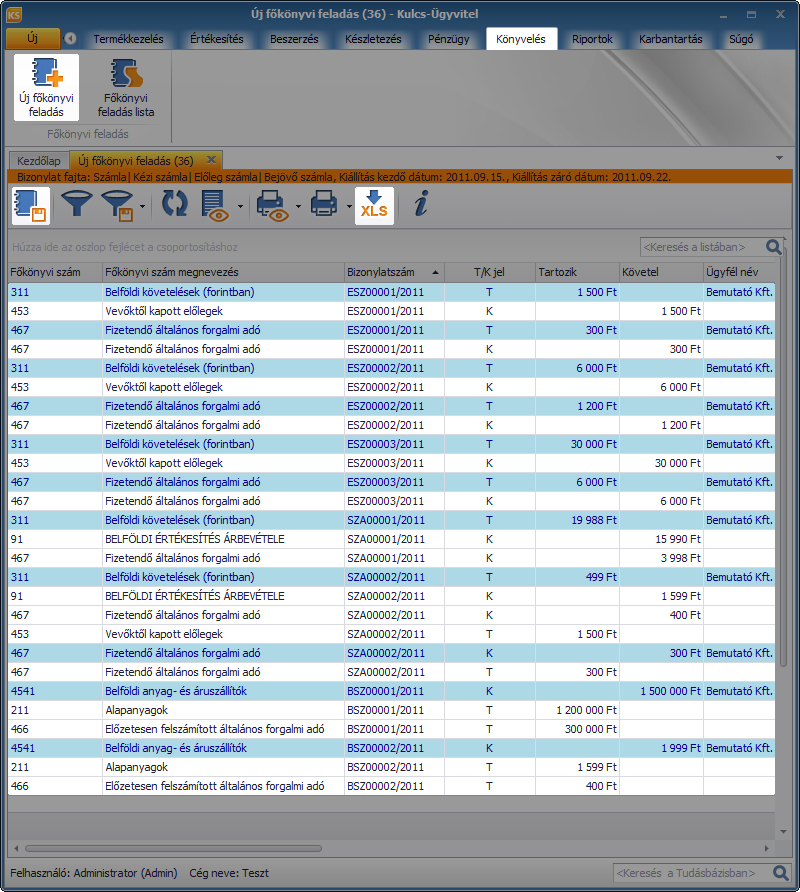
Task: Open the Súgó tab
Action: coord(741,39)
